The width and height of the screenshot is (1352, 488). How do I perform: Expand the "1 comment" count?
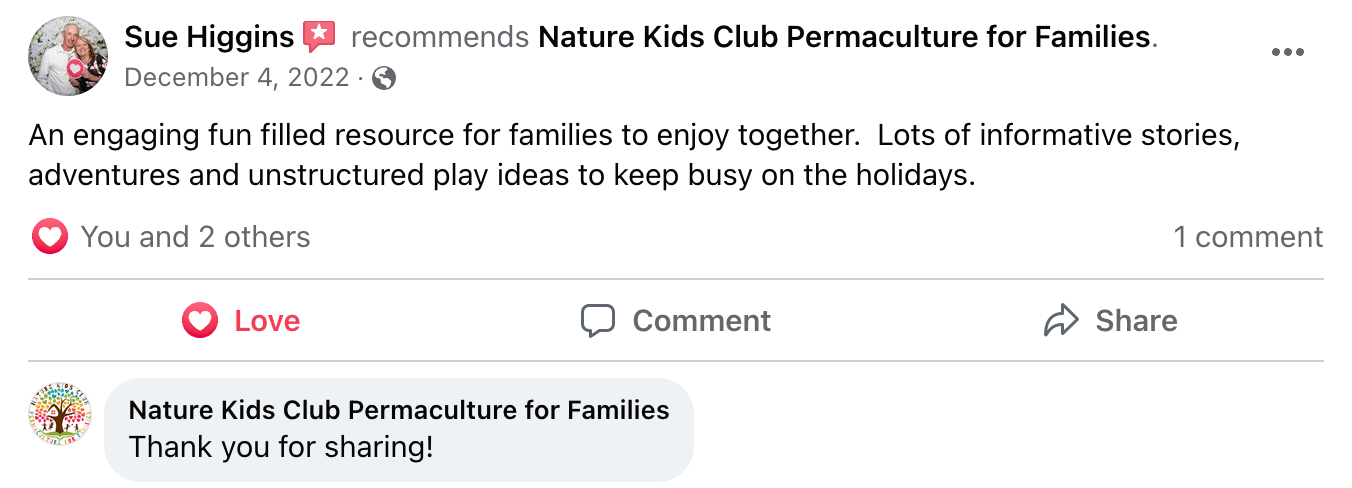(1247, 237)
